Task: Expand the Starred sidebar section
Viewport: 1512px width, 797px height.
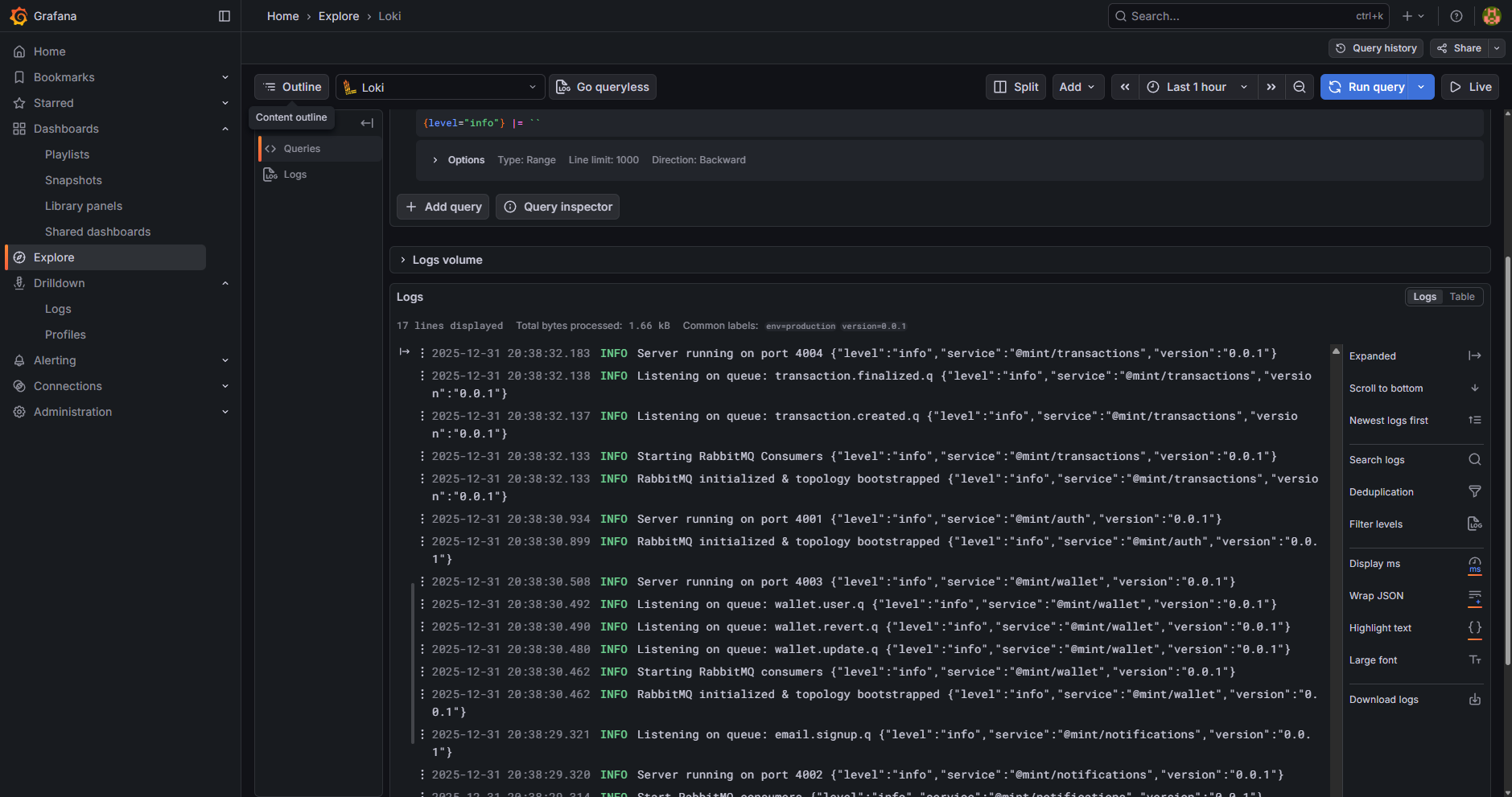Action: (225, 103)
